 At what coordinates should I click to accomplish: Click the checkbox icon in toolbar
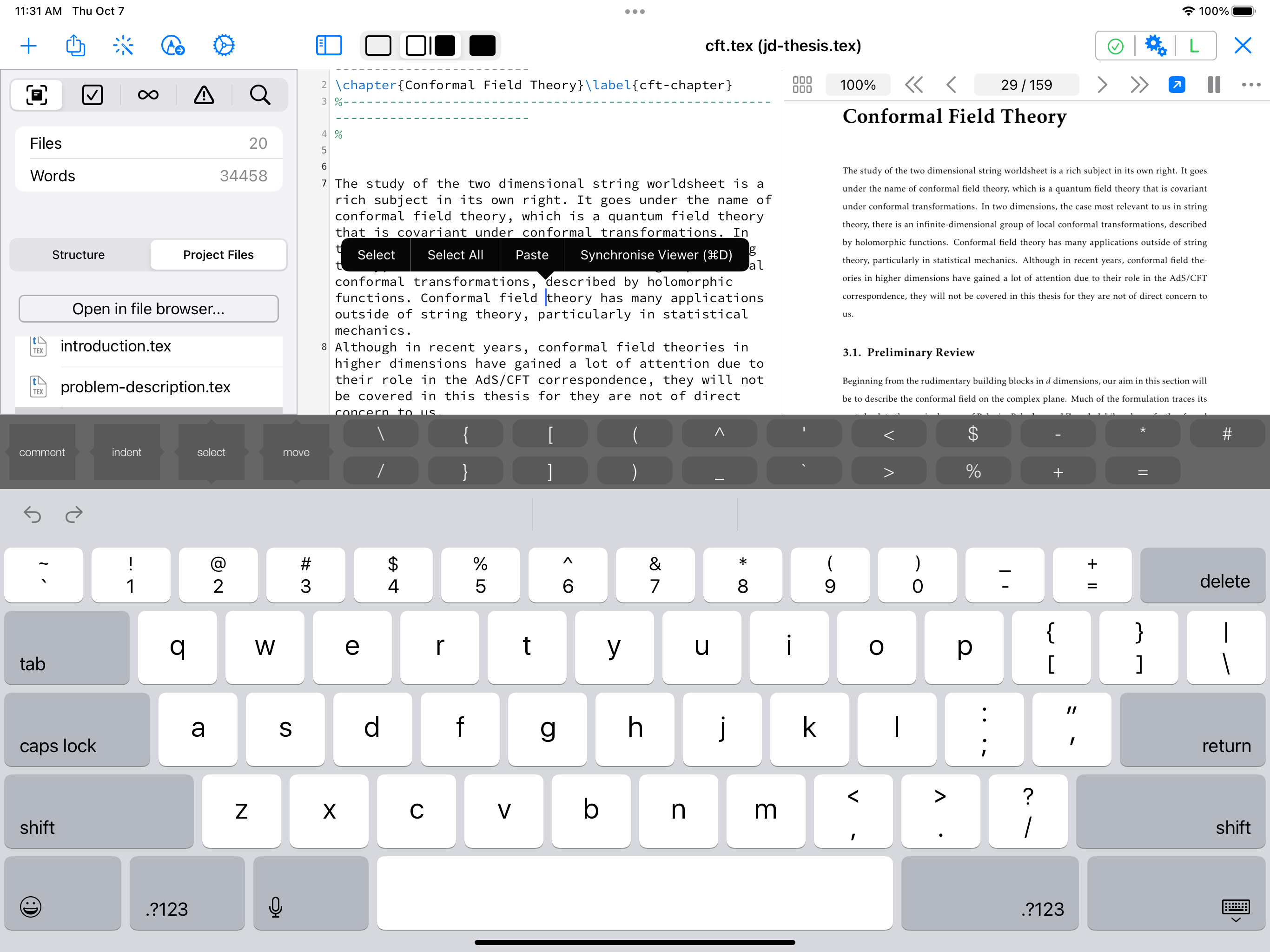[93, 94]
